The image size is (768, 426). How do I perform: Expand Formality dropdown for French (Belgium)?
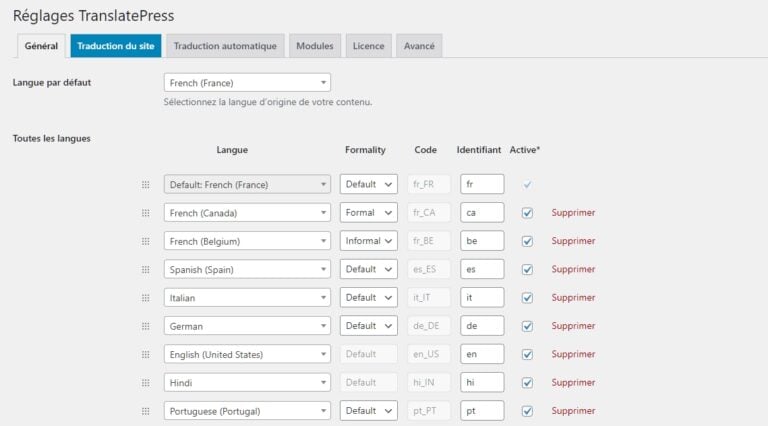point(368,241)
